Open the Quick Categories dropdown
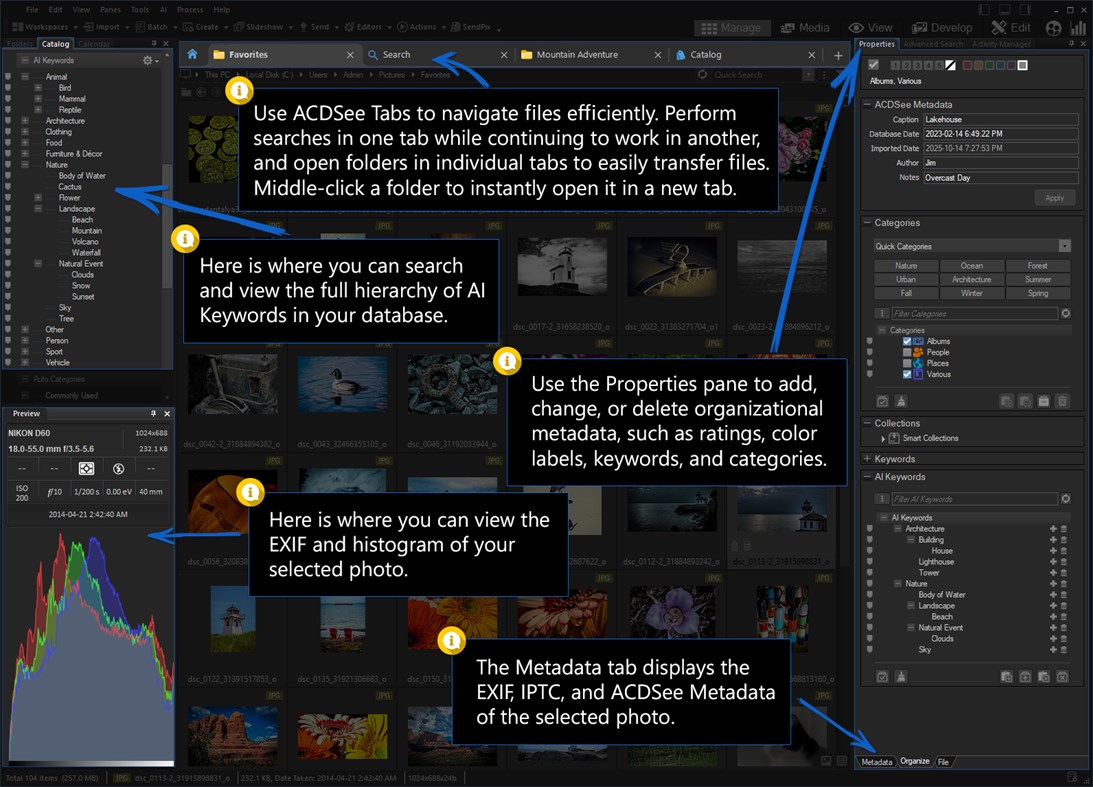1093x787 pixels. click(x=1064, y=246)
